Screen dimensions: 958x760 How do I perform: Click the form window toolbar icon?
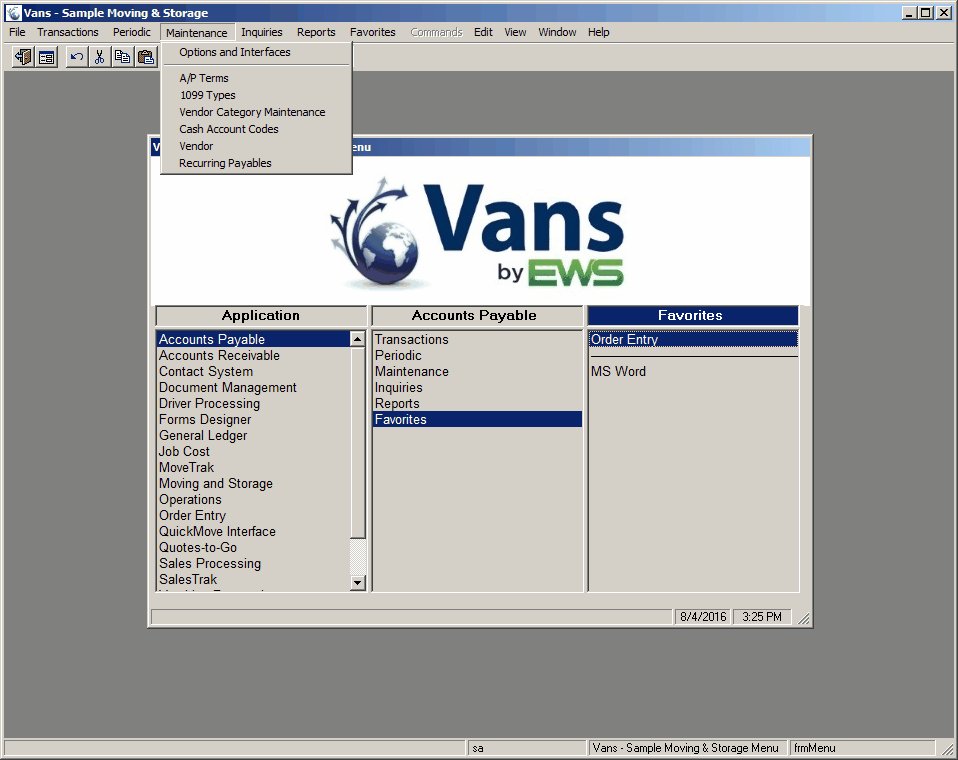click(46, 57)
